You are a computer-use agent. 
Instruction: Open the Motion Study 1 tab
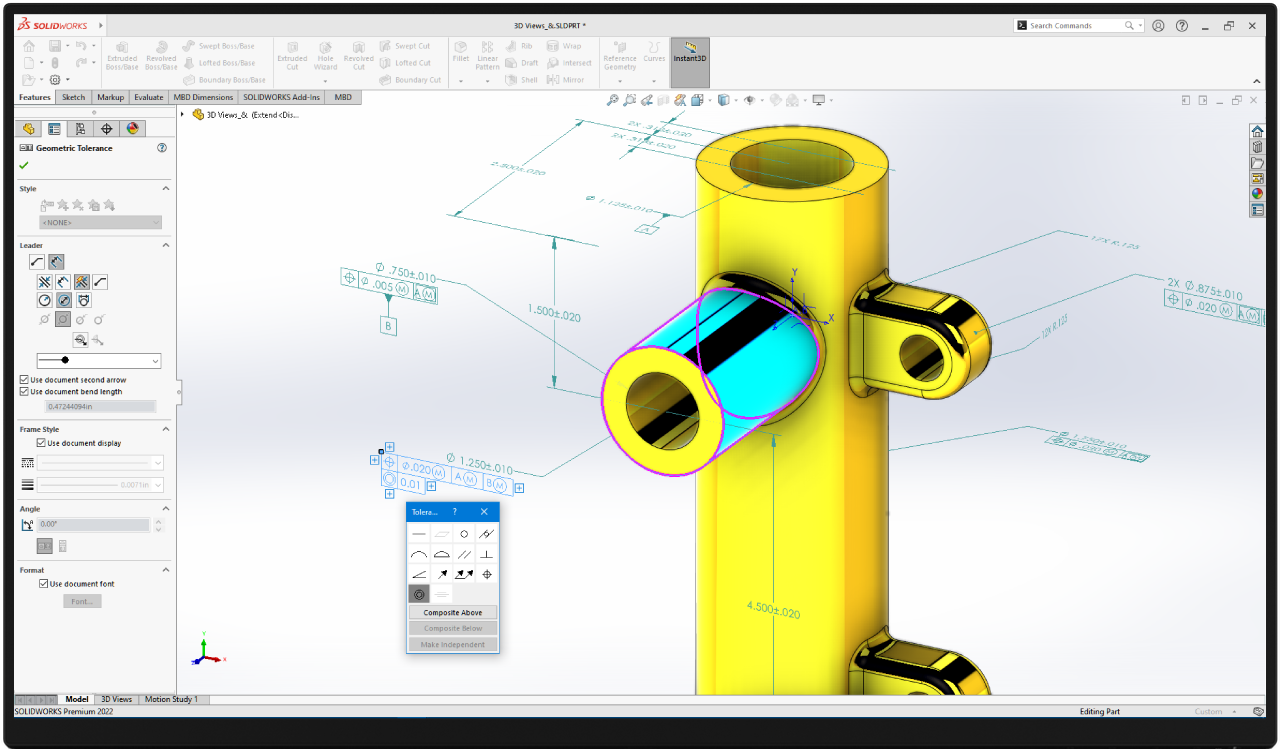click(171, 699)
